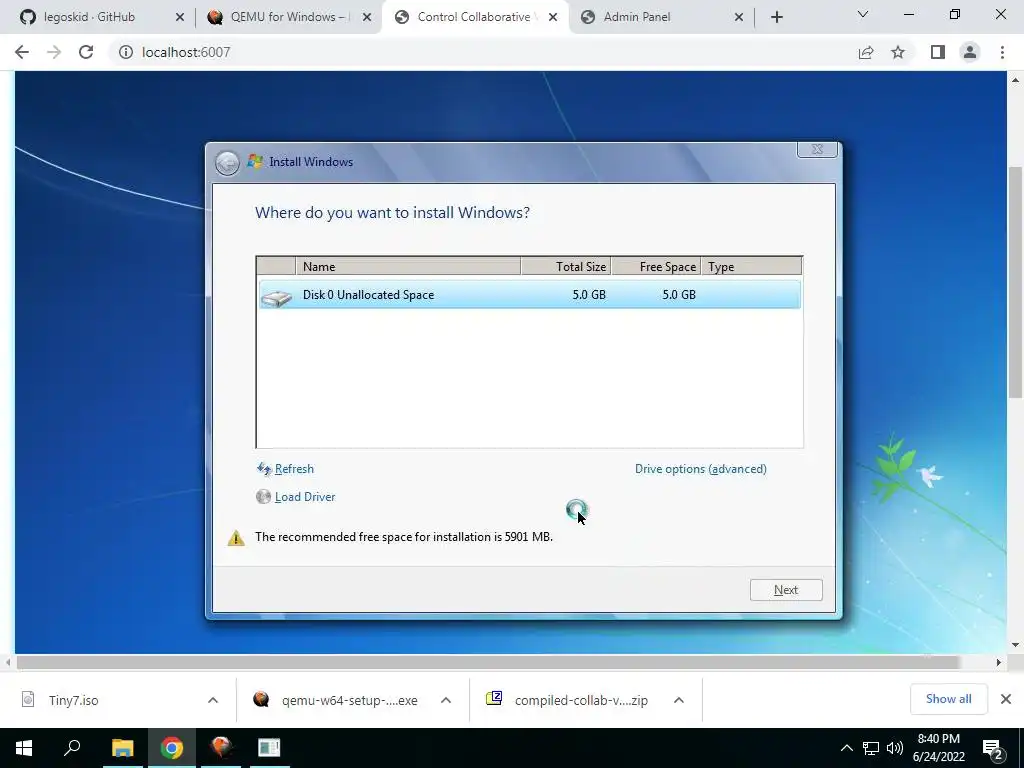Click the page vertical scrollbar
Viewport: 1024px width, 768px height.
point(1015,282)
